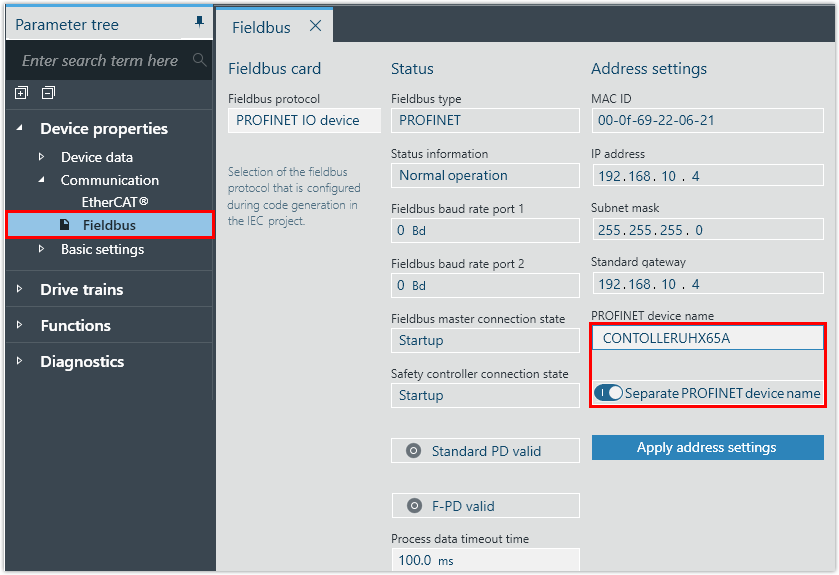Close the Fieldbus tab
839x575 pixels.
315,26
